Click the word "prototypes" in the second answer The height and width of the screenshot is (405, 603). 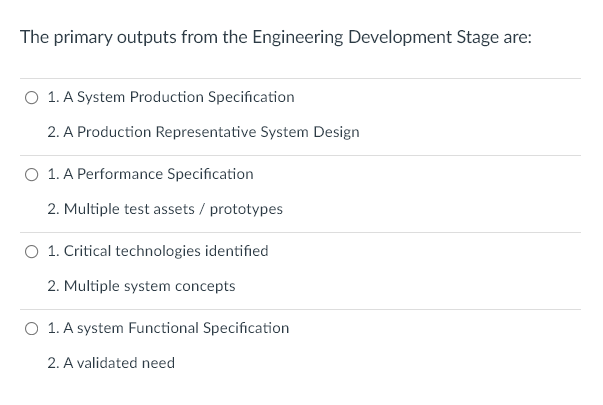[x=246, y=209]
